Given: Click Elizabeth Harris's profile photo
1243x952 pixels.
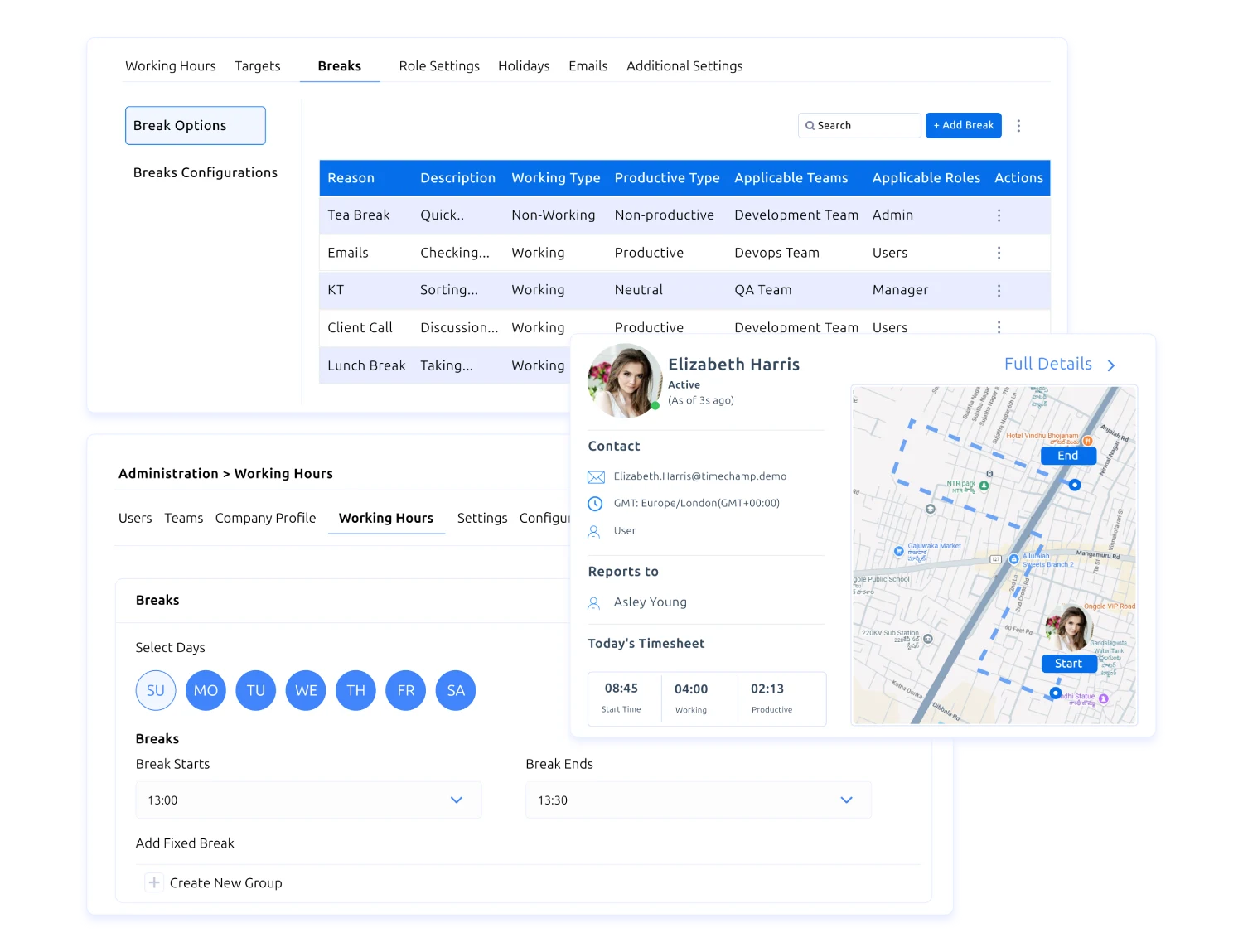Looking at the screenshot, I should (x=625, y=380).
